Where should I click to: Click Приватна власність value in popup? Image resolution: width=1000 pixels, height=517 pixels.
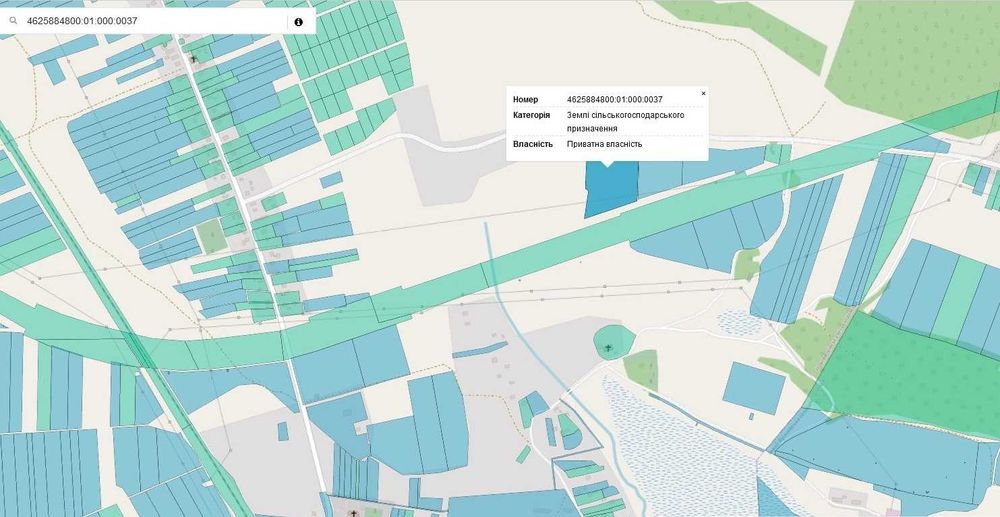pos(604,144)
